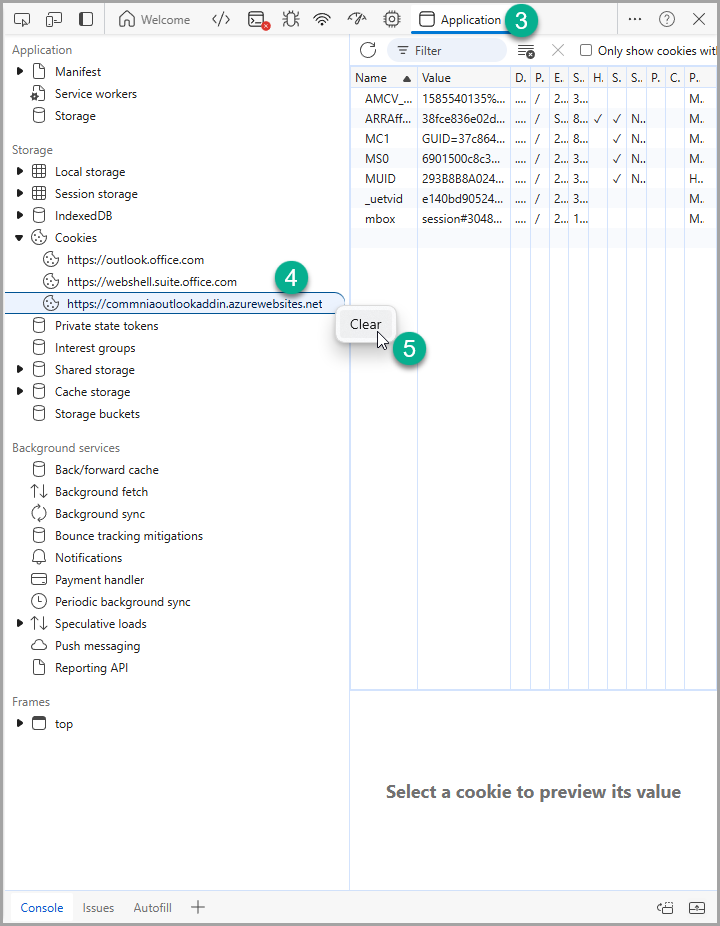Add a drawer tool with plus icon

[198, 907]
